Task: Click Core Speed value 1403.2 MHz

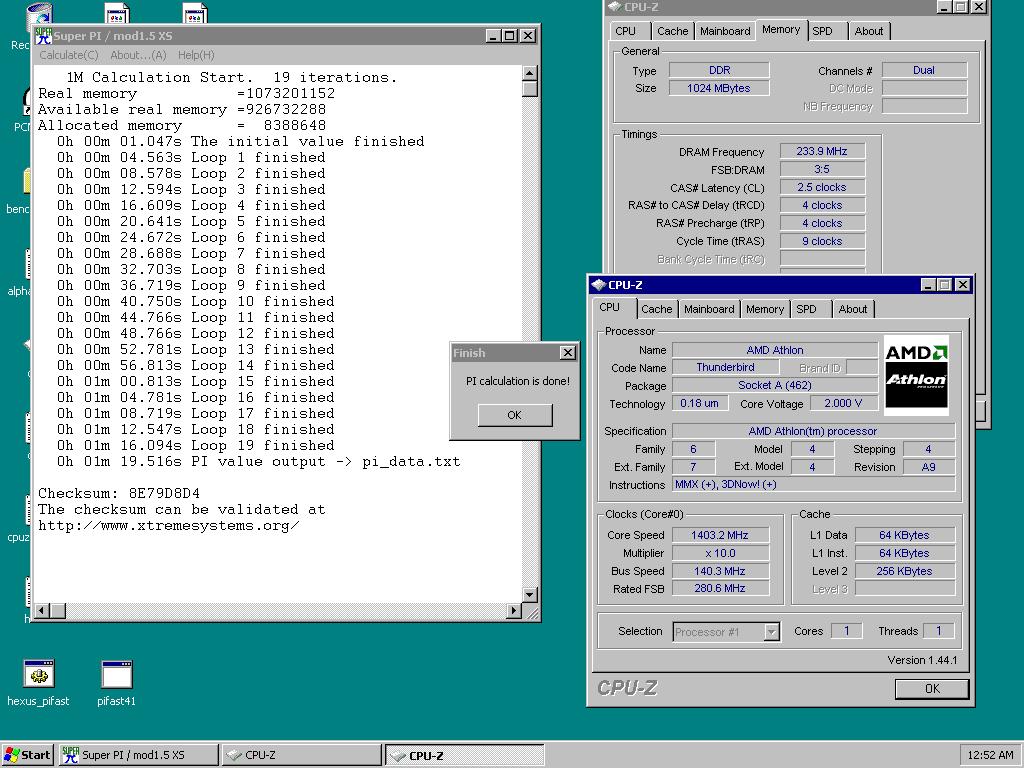Action: pyautogui.click(x=720, y=535)
